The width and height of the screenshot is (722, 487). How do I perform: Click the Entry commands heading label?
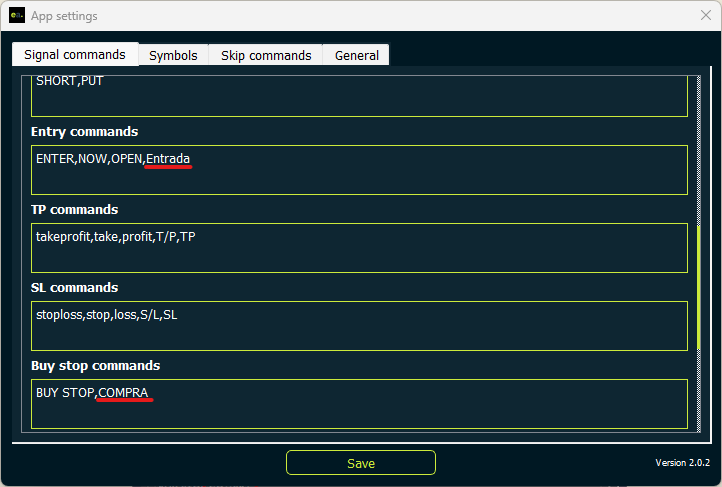click(x=84, y=132)
